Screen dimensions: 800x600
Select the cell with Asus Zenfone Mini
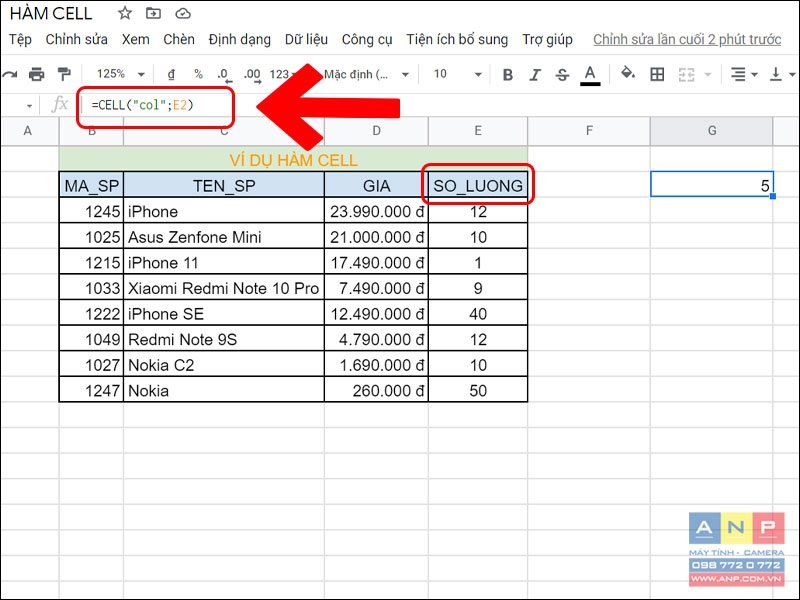[224, 236]
